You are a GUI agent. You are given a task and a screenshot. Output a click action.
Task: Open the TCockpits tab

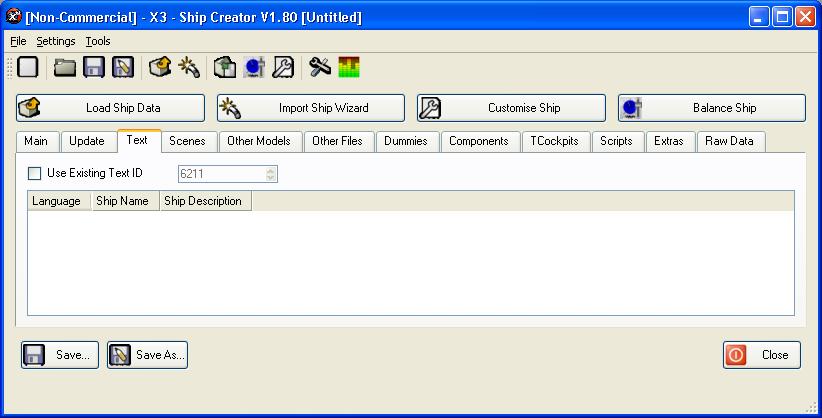pos(555,141)
